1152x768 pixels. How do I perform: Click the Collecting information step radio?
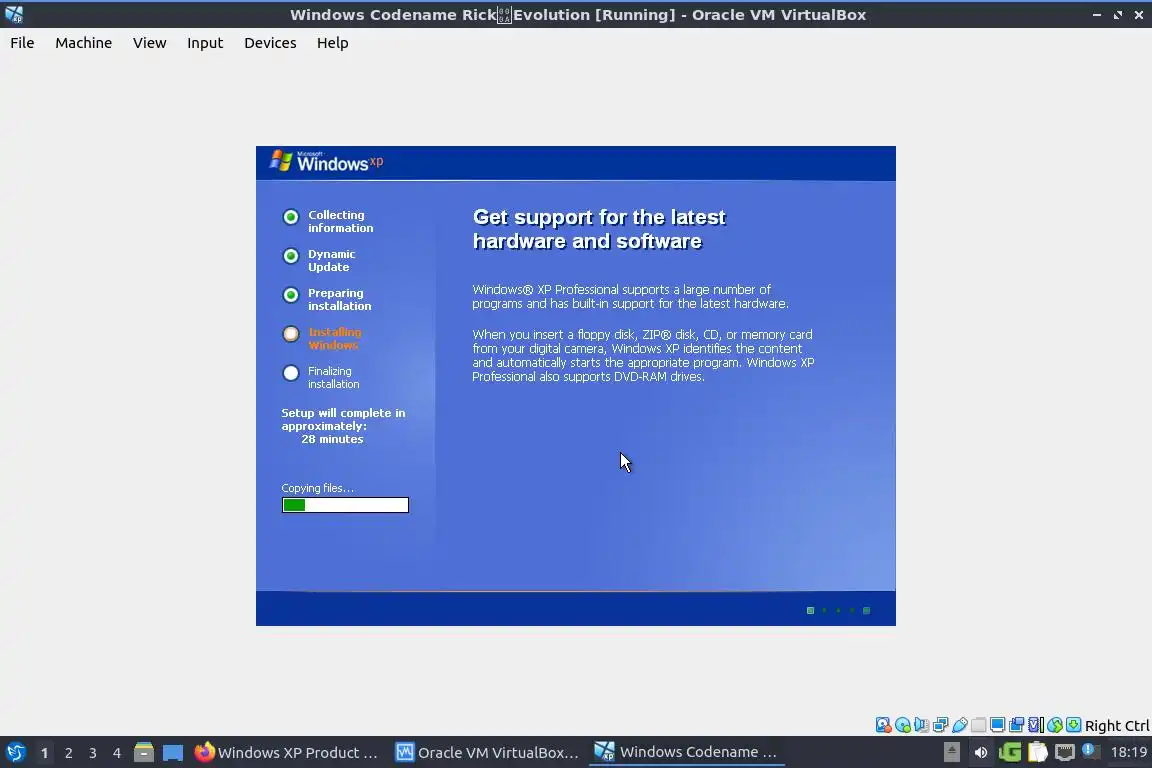pos(291,217)
